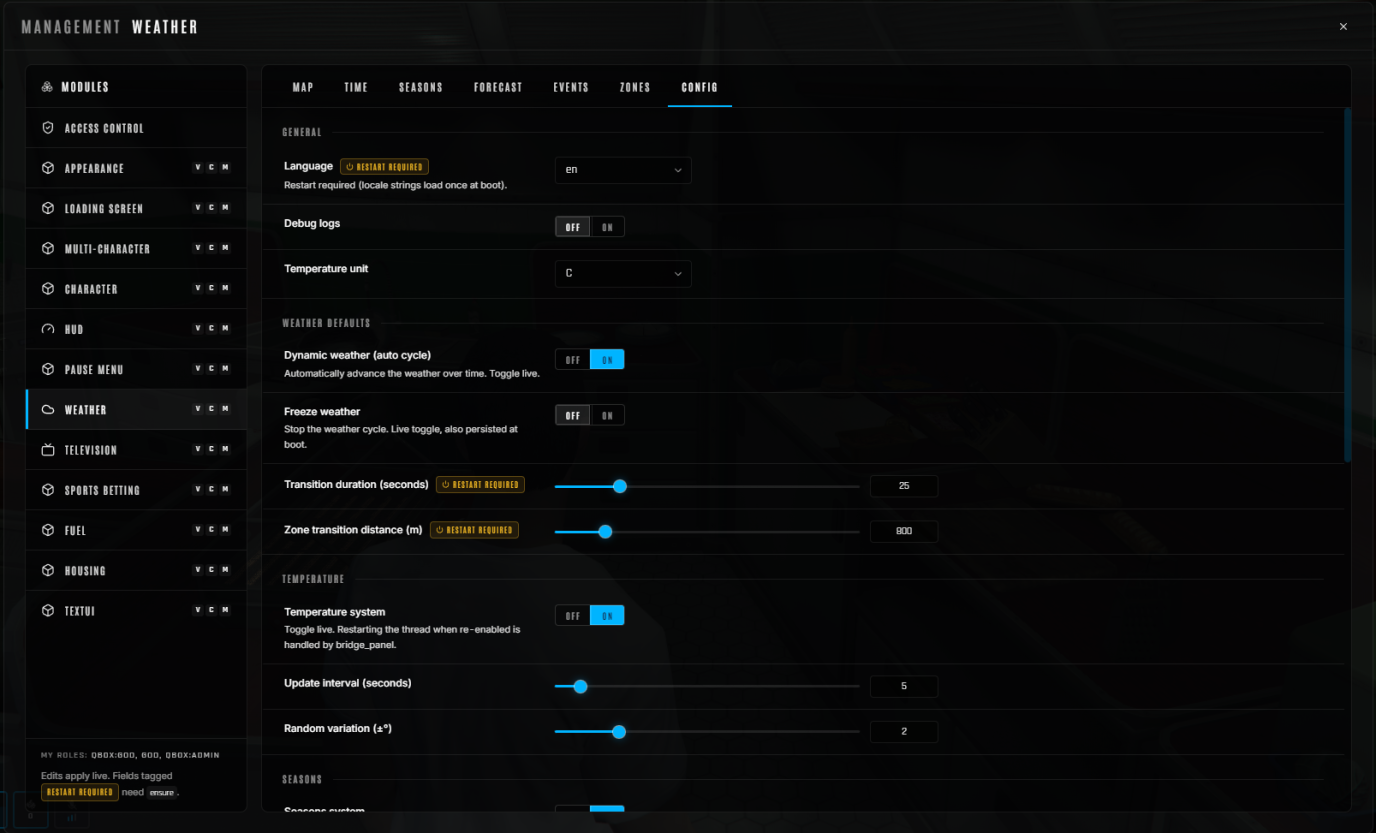
Task: Go to the EVENTS tab
Action: pyautogui.click(x=571, y=87)
